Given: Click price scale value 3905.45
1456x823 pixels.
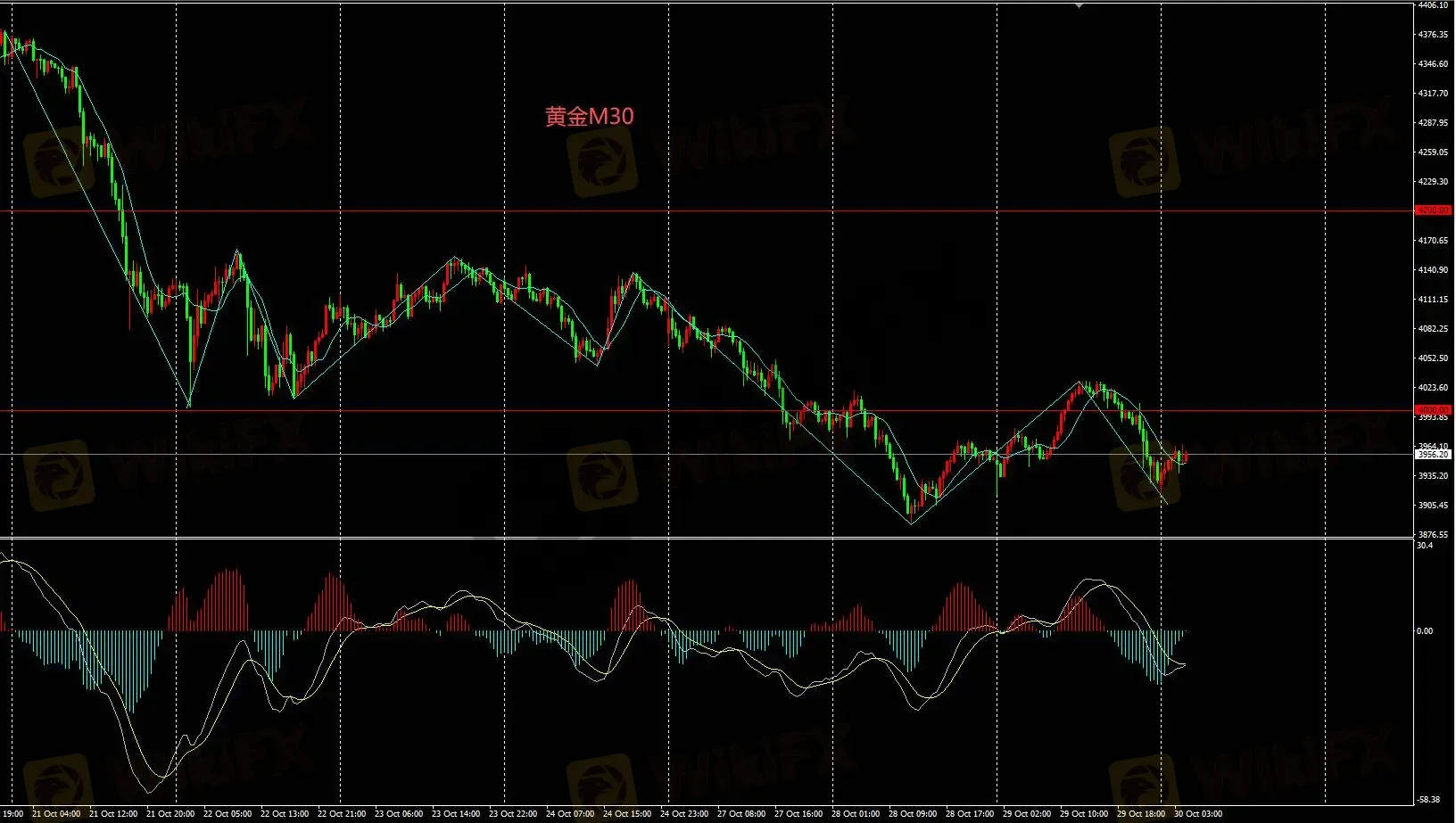Looking at the screenshot, I should [x=1433, y=506].
